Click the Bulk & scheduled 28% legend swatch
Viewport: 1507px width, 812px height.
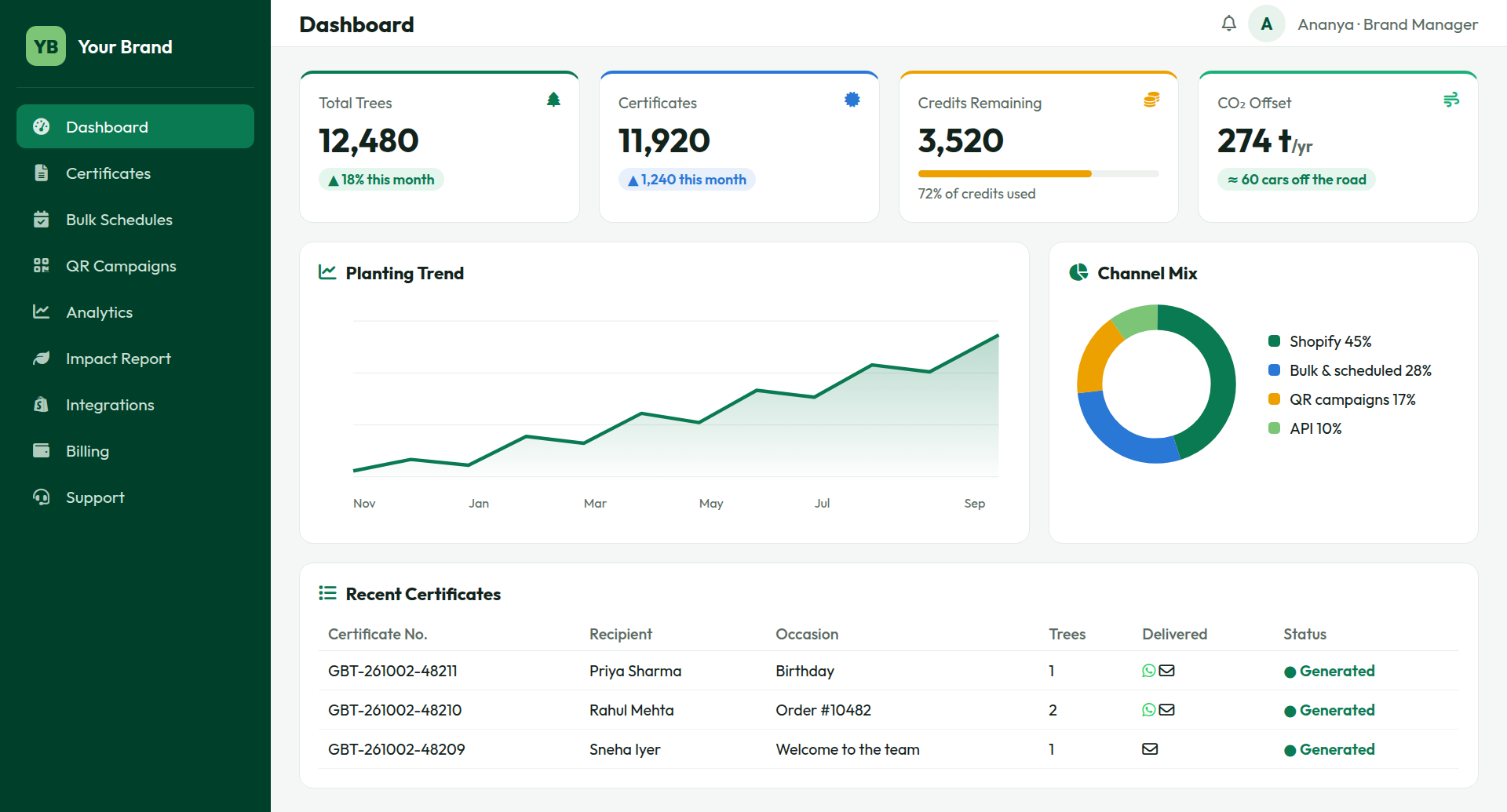click(1274, 370)
